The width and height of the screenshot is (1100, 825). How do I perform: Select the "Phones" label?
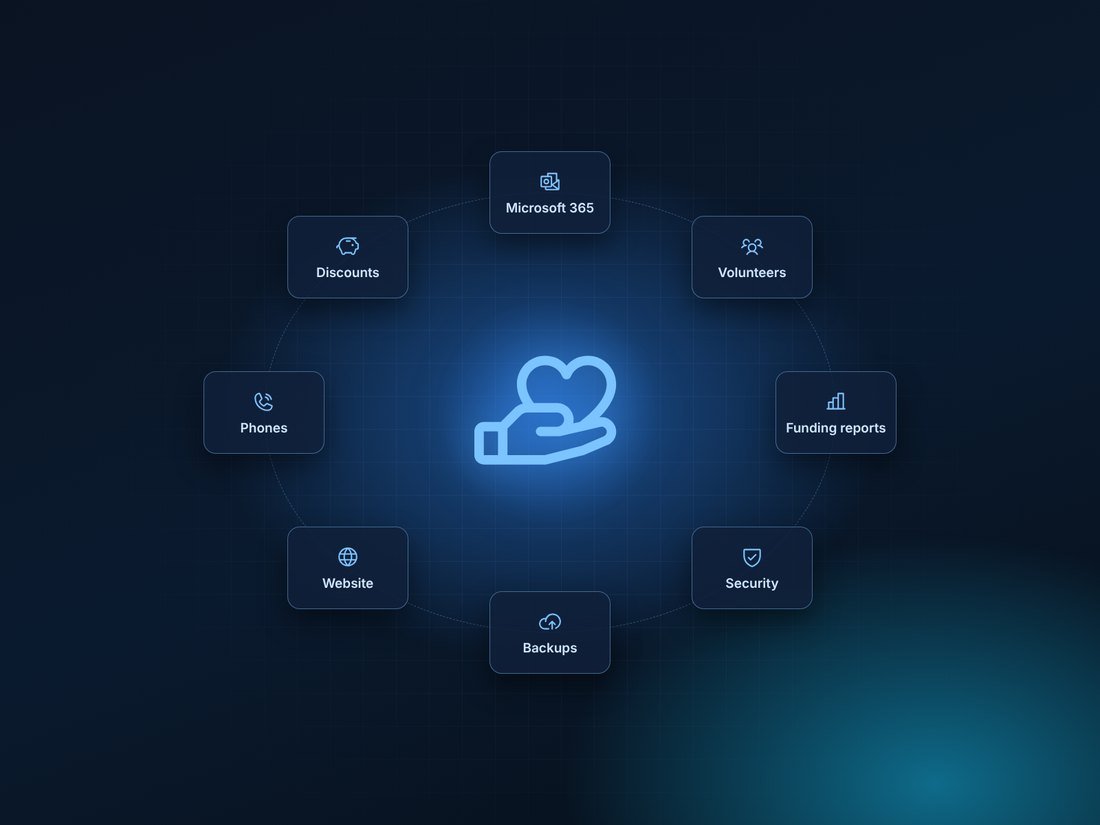(264, 428)
